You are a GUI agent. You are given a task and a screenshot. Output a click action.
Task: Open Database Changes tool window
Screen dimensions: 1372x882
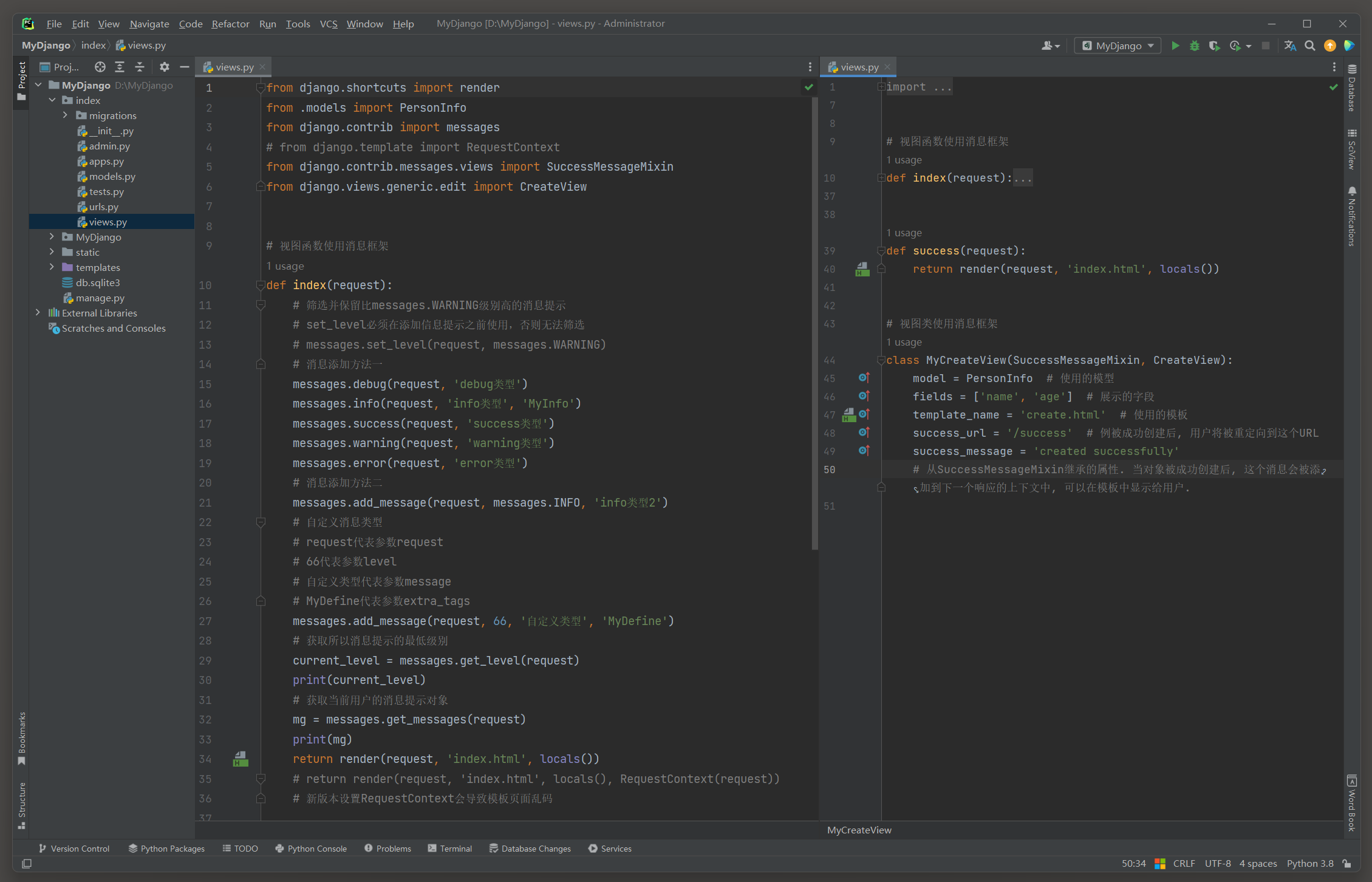530,849
